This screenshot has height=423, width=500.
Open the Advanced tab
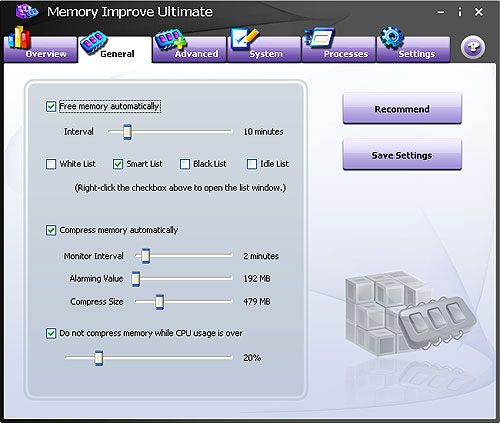coord(190,50)
